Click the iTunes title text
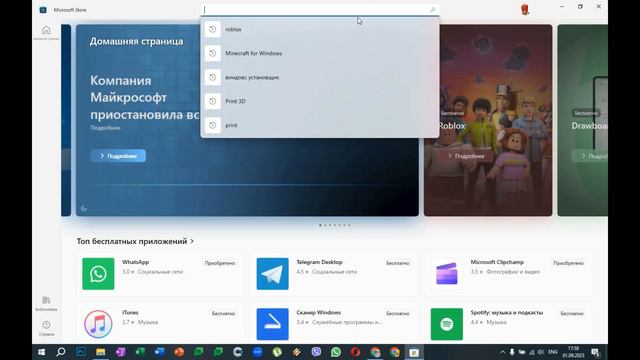Screen dimensions: 640x360 (x=130, y=312)
